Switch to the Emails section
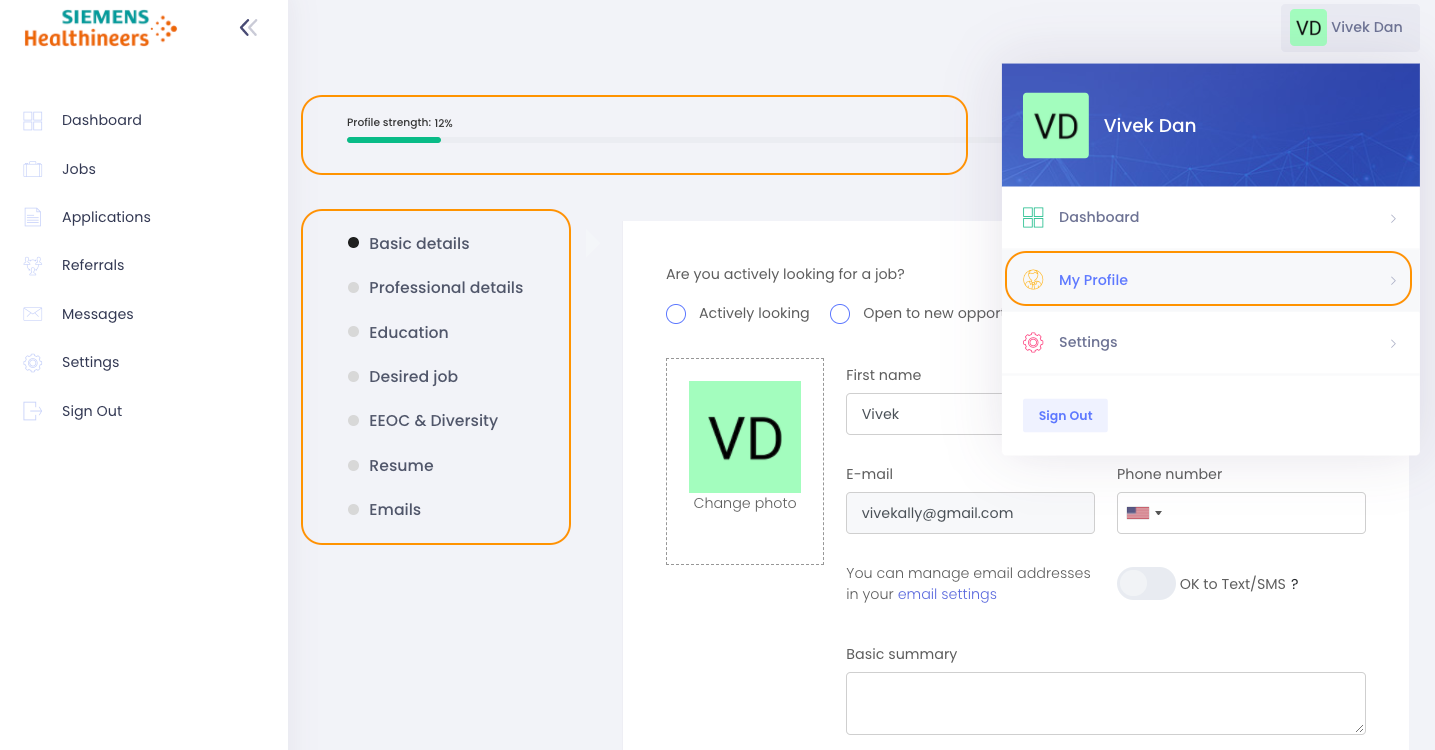This screenshot has width=1435, height=750. coord(395,509)
